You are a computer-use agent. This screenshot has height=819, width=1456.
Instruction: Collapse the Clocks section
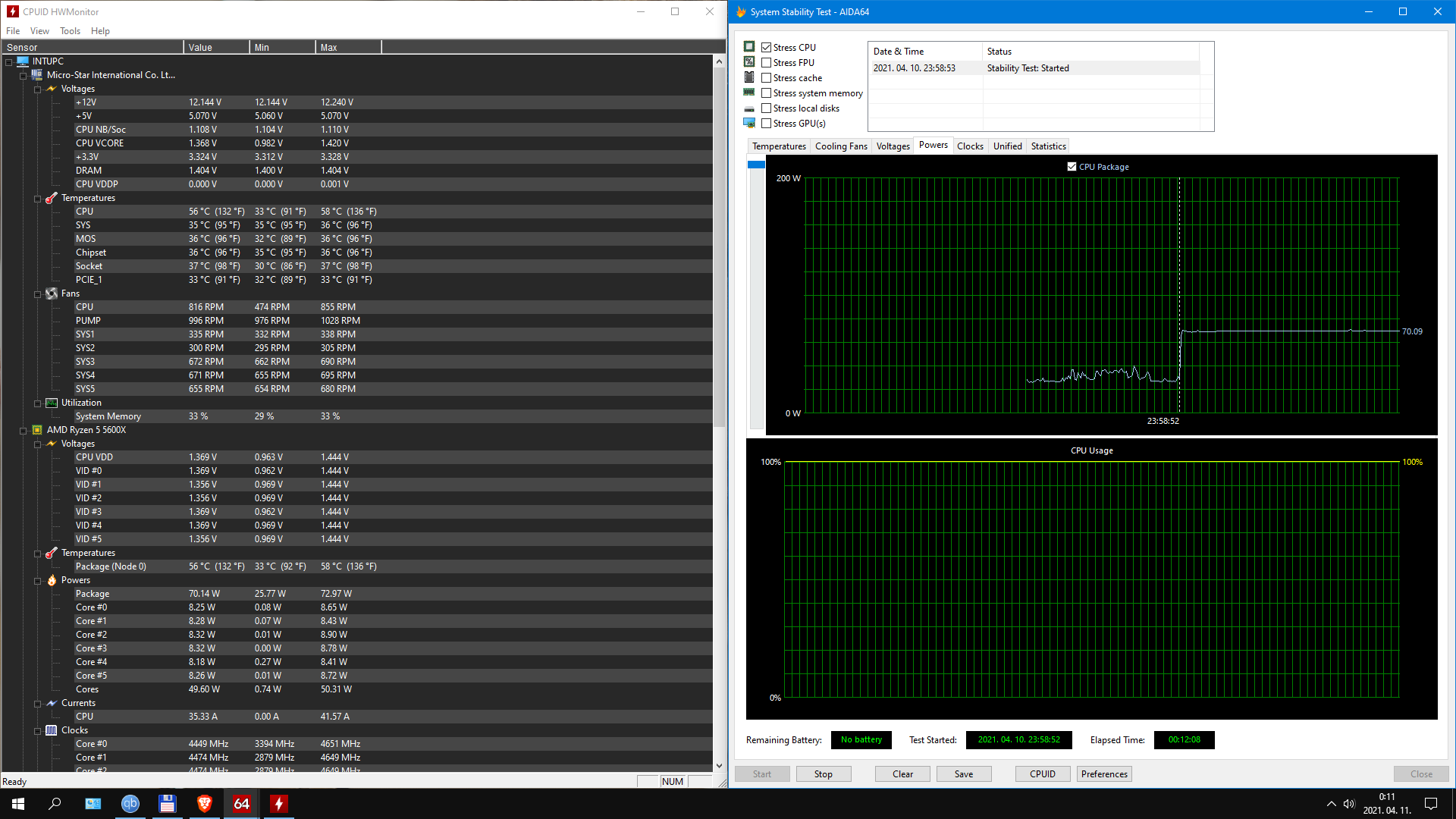tap(38, 731)
